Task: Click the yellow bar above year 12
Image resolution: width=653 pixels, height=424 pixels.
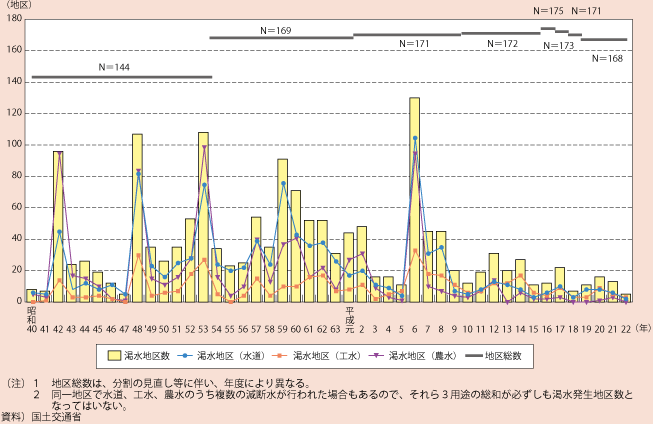Action: (494, 277)
